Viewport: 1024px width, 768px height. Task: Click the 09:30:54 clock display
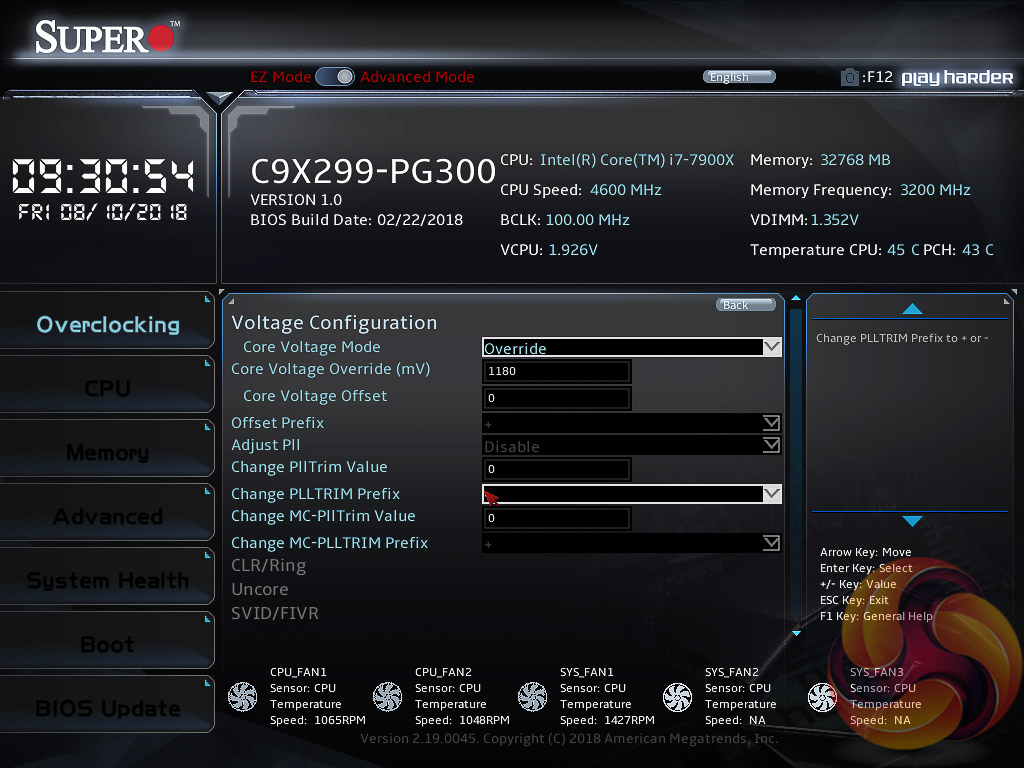pyautogui.click(x=103, y=176)
